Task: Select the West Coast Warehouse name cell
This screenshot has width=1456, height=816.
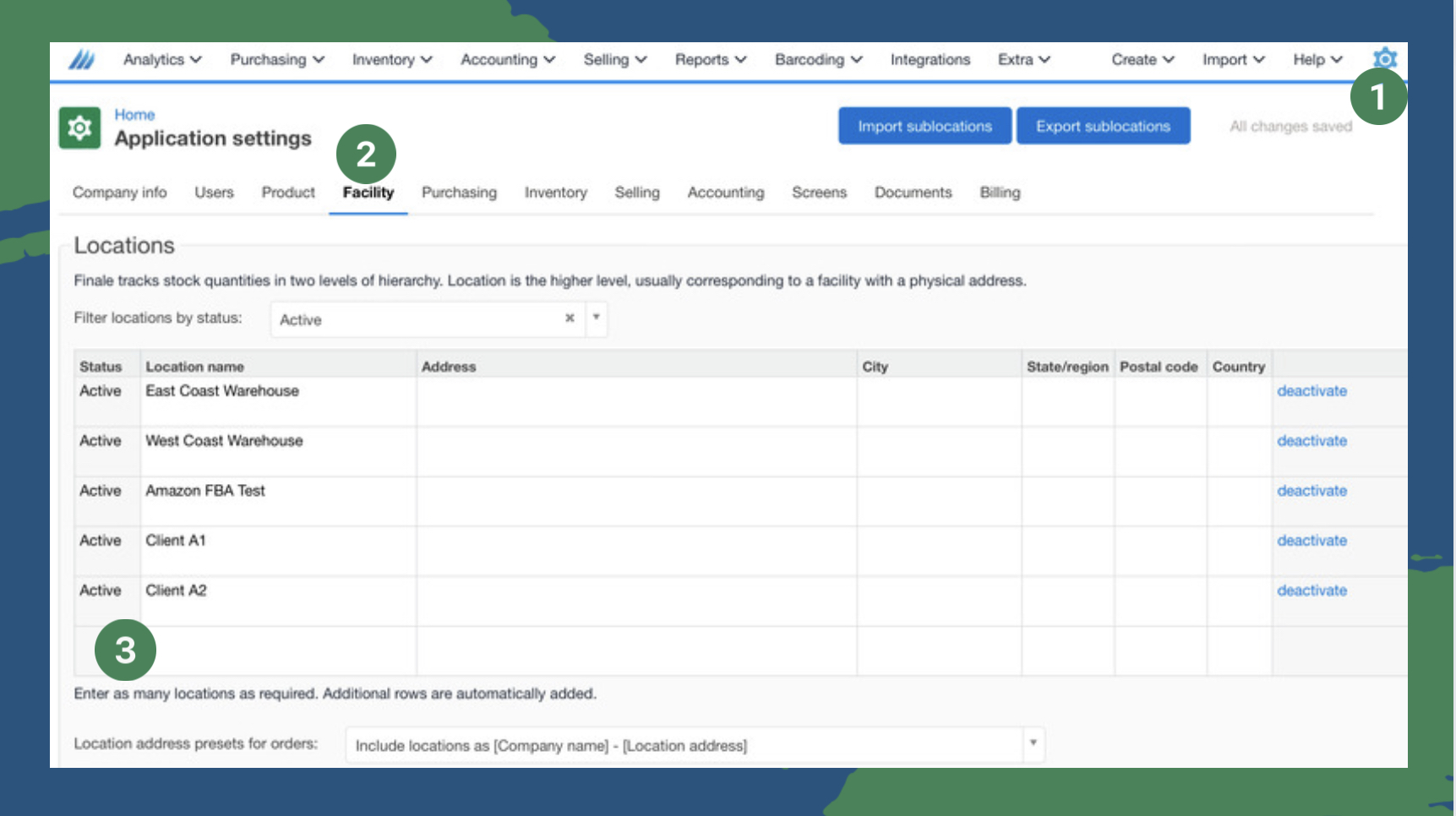Action: click(278, 451)
